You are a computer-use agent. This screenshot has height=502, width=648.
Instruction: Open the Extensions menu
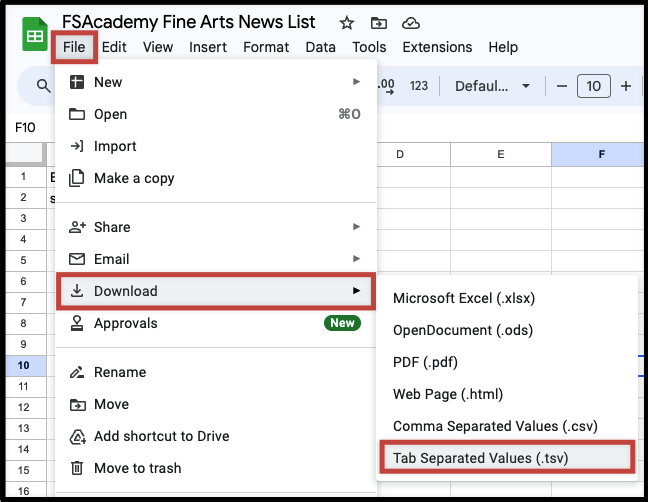point(437,47)
